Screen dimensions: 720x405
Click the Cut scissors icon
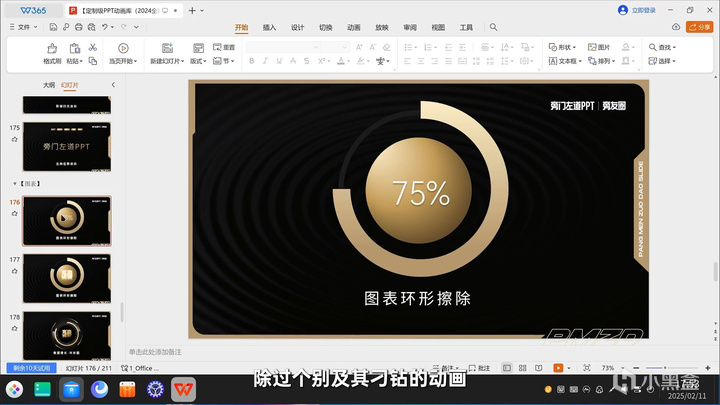[93, 47]
